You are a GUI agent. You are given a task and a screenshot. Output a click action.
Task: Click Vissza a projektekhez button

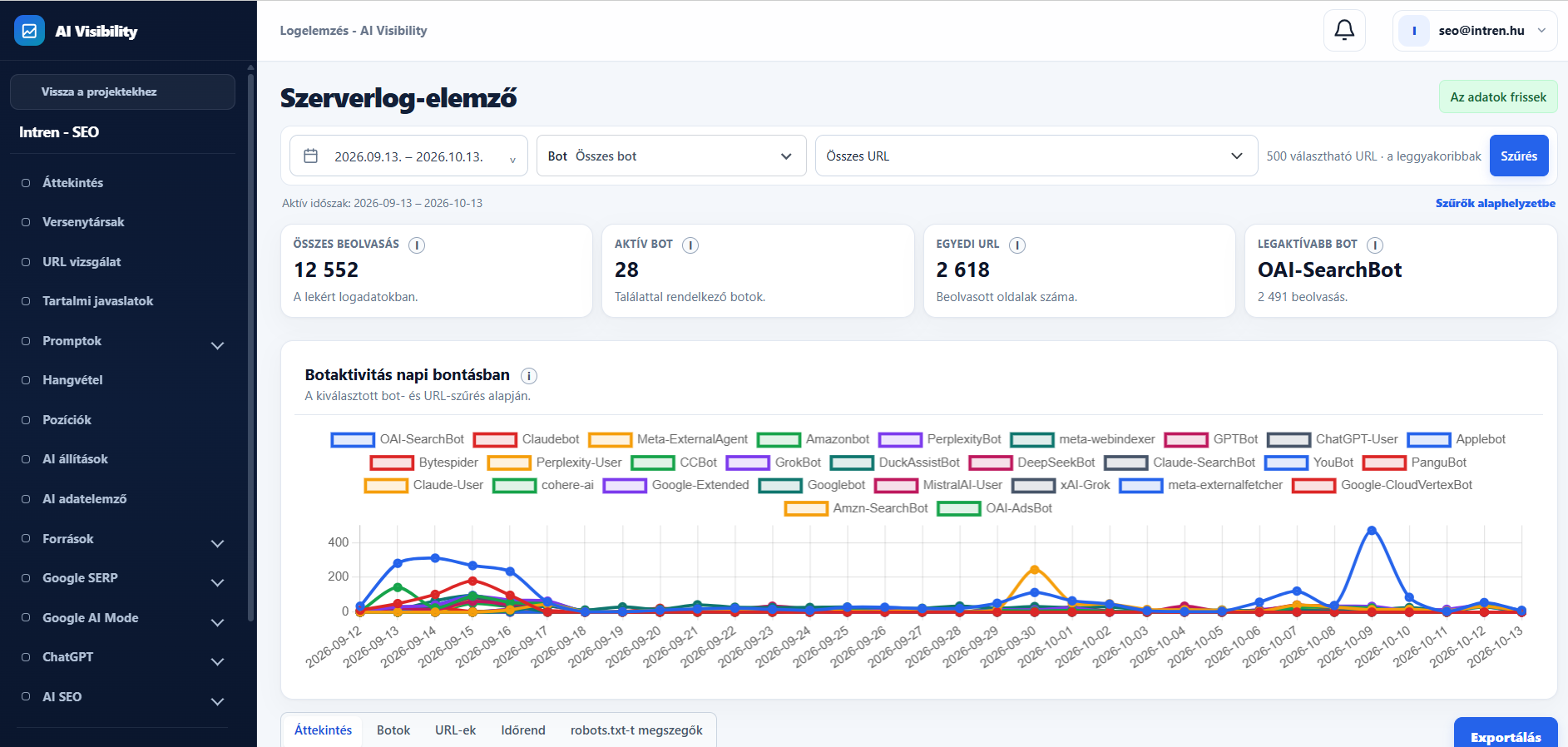122,92
